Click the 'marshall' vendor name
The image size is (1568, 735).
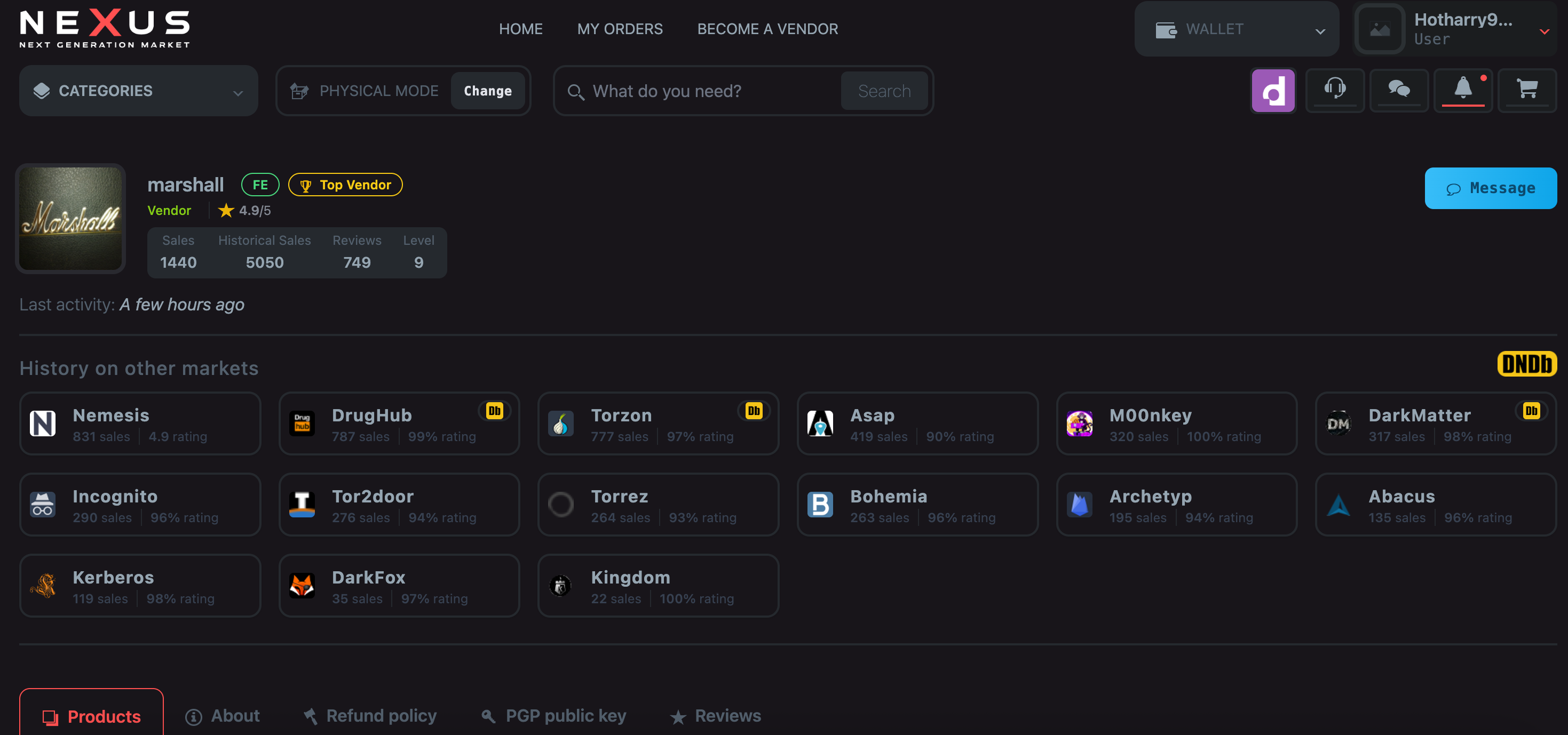185,185
